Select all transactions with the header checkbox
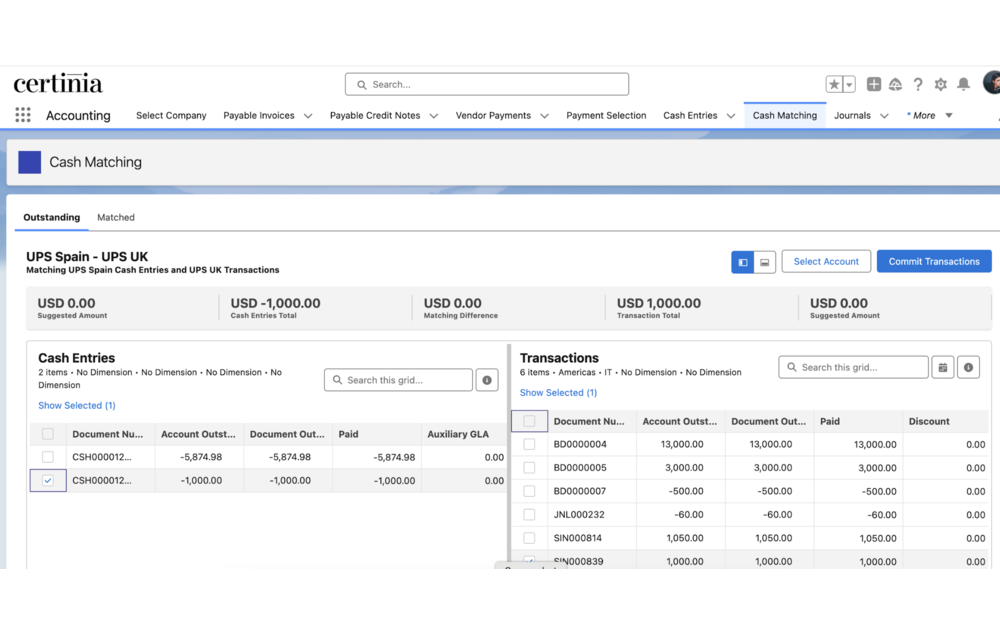The width and height of the screenshot is (1000, 632). (x=529, y=421)
